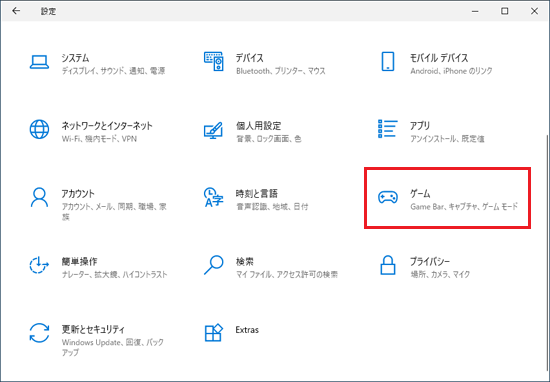Viewport: 550px width, 382px height.
Task: Select the アカウント person icon
Action: [39, 197]
